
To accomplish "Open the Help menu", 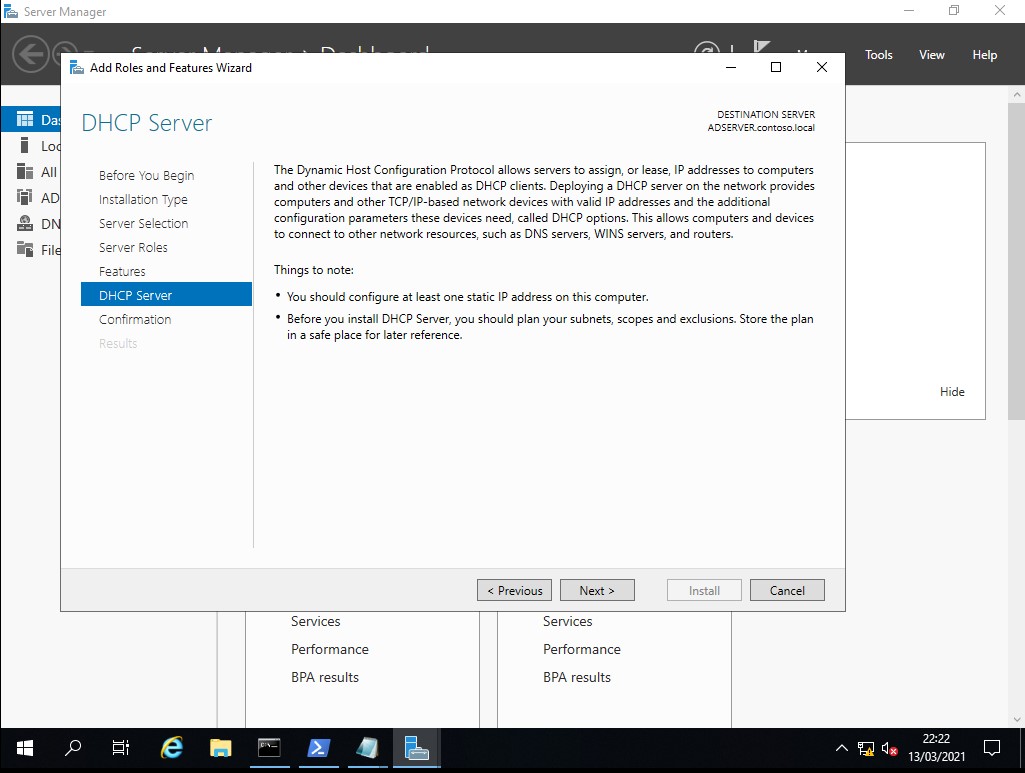I will coord(985,55).
